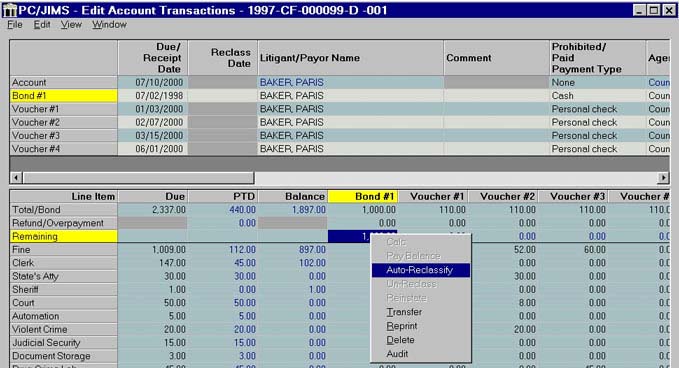Click the 2,337.00 total due value
The image size is (679, 368).
click(x=169, y=210)
